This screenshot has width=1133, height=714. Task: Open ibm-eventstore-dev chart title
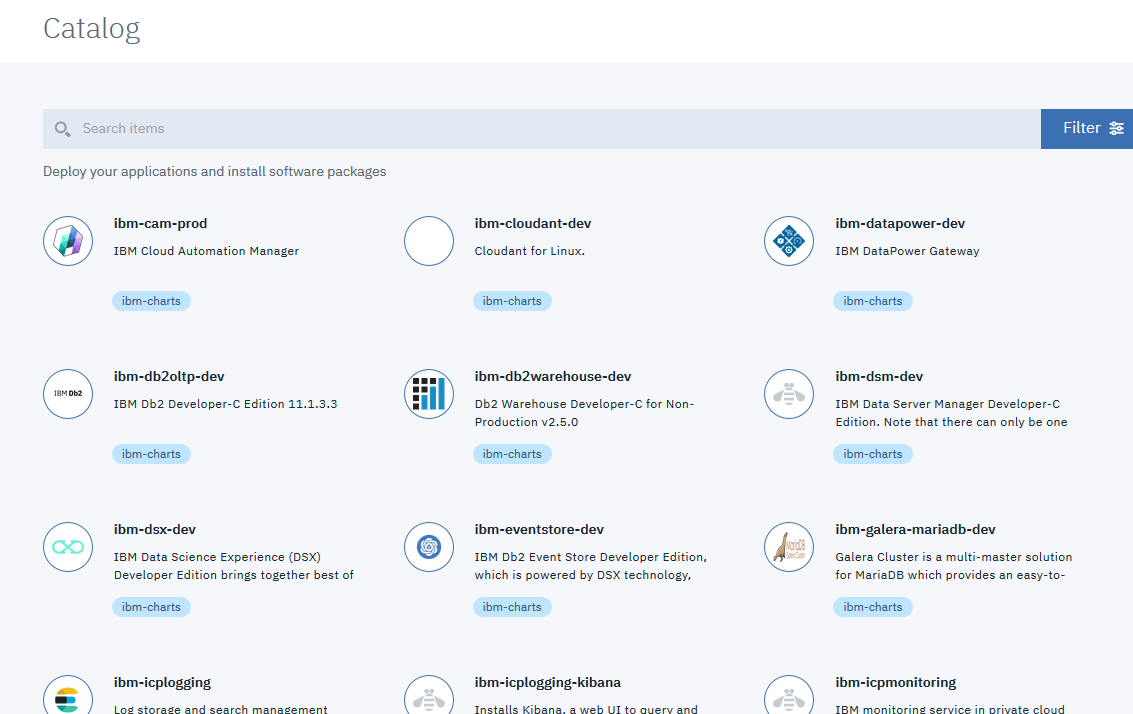coord(539,530)
